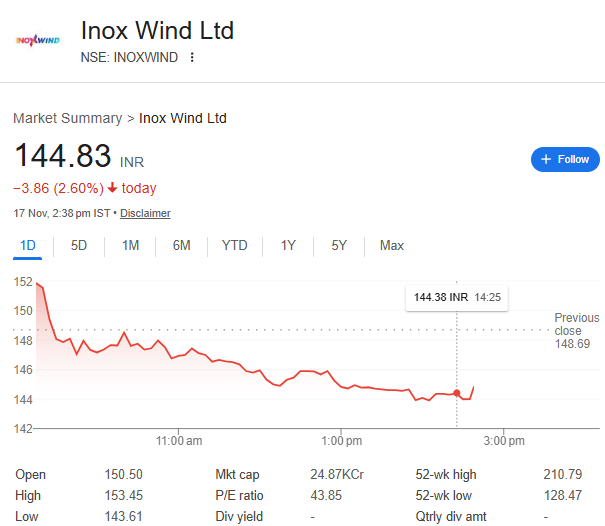This screenshot has height=526, width=605.
Task: Select the 1D chart range tab
Action: pyautogui.click(x=28, y=245)
